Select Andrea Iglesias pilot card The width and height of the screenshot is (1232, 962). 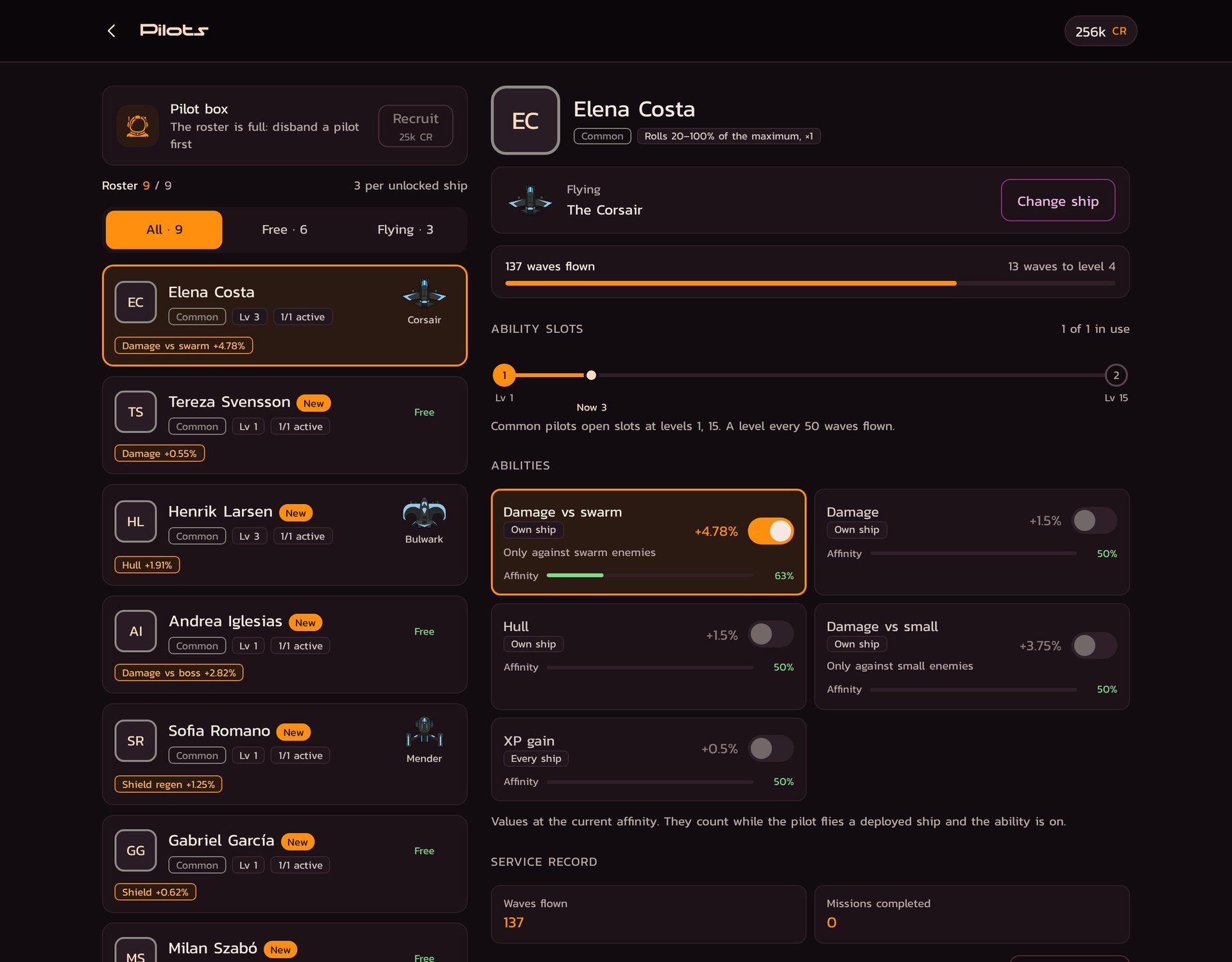coord(284,645)
